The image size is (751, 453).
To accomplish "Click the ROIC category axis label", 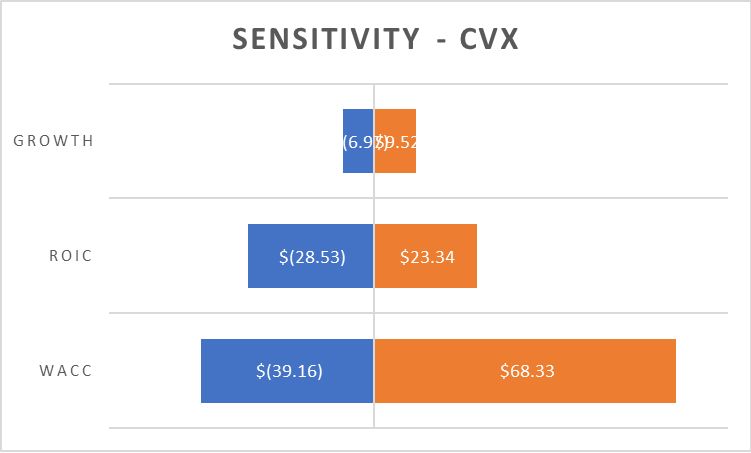I will click(70, 256).
